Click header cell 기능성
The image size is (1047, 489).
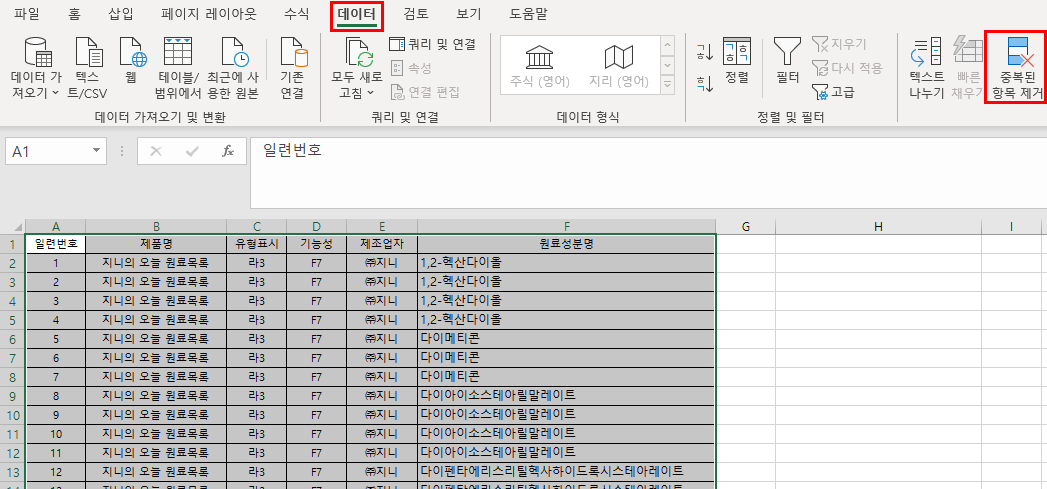coord(317,244)
